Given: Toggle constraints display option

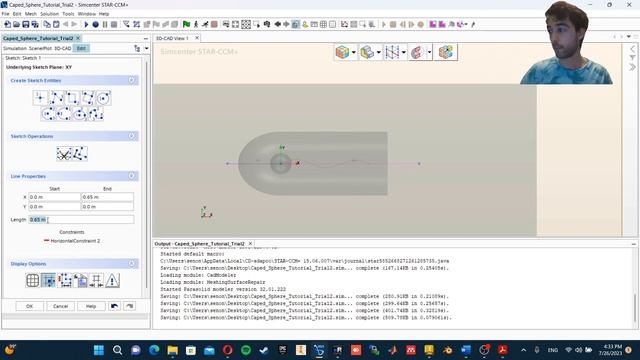Looking at the screenshot, I should coord(96,280).
